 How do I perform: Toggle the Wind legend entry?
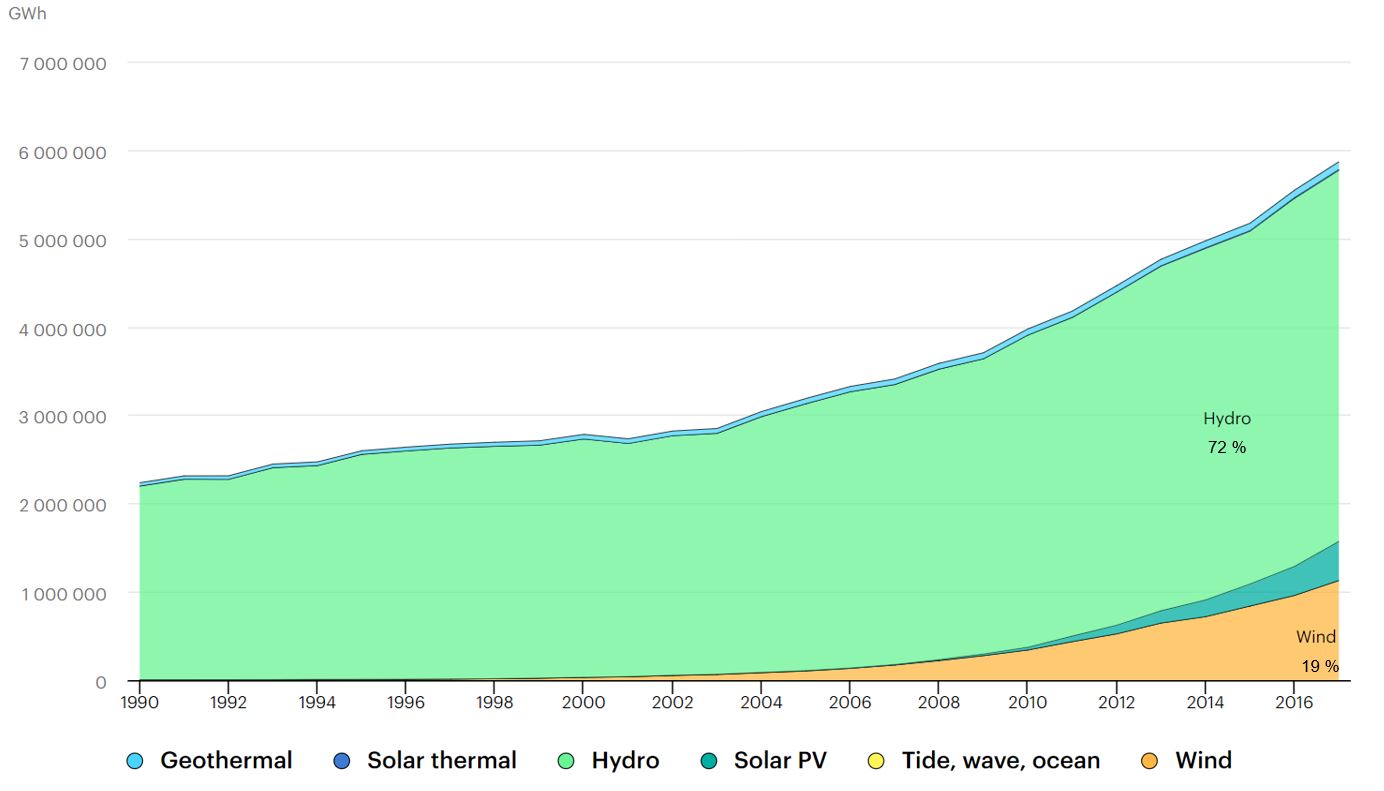coord(1187,760)
